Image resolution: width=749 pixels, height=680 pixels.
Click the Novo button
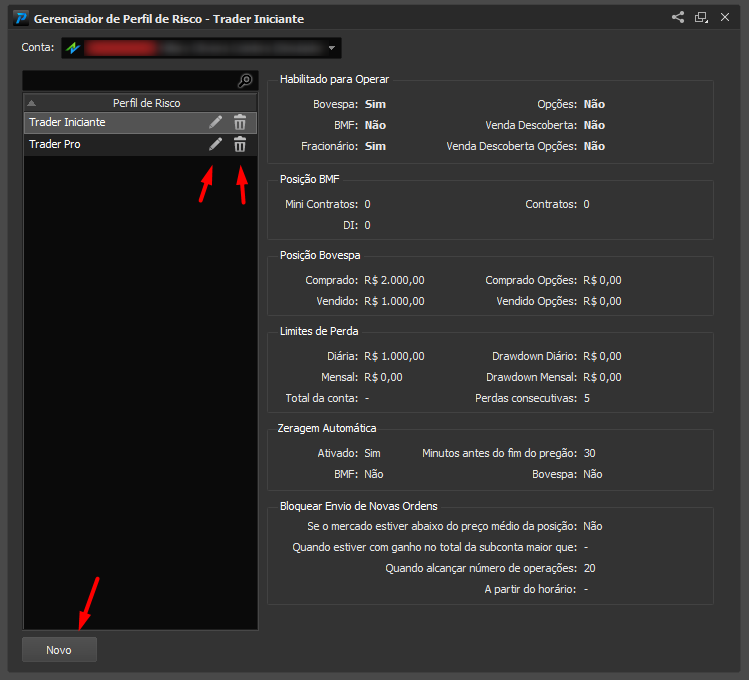coord(59,650)
